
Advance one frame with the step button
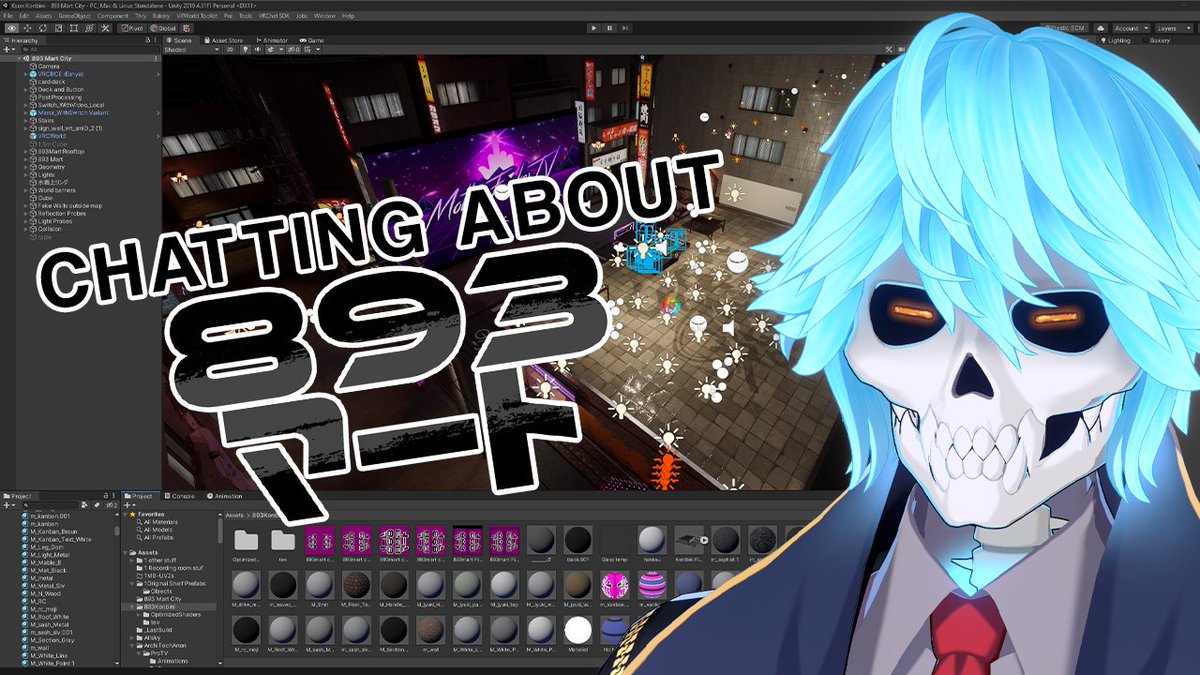click(x=624, y=28)
